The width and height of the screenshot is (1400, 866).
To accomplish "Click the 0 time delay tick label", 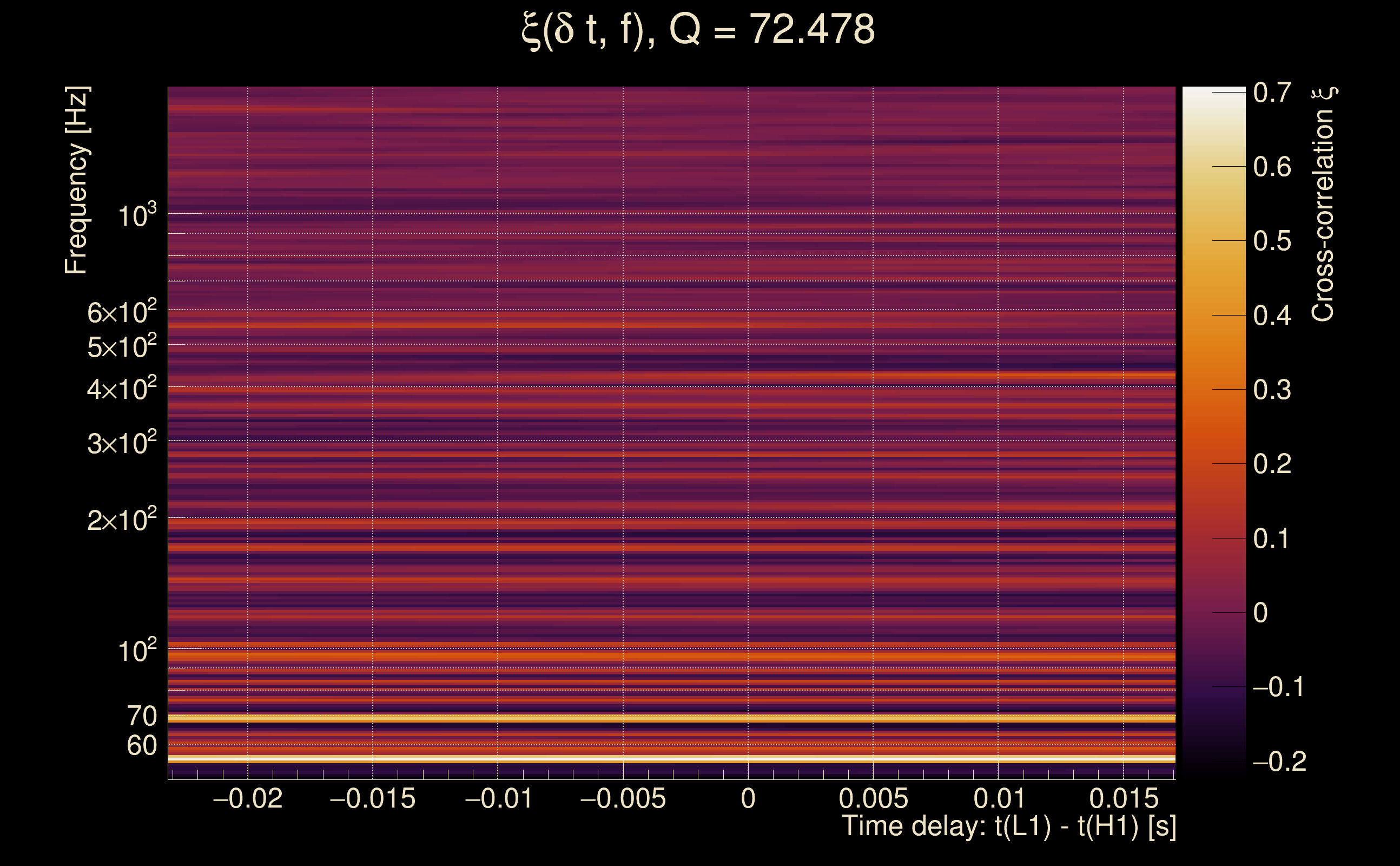I will [x=748, y=798].
